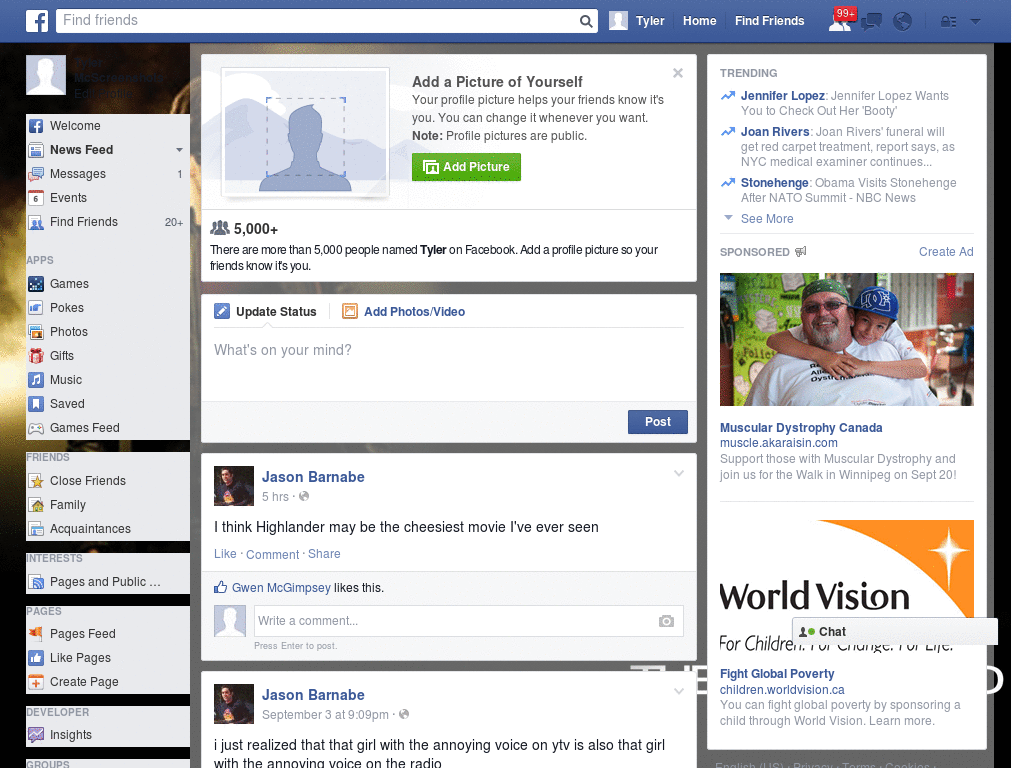The height and width of the screenshot is (768, 1024).
Task: Click the Welcome sidebar icon
Action: 36,126
